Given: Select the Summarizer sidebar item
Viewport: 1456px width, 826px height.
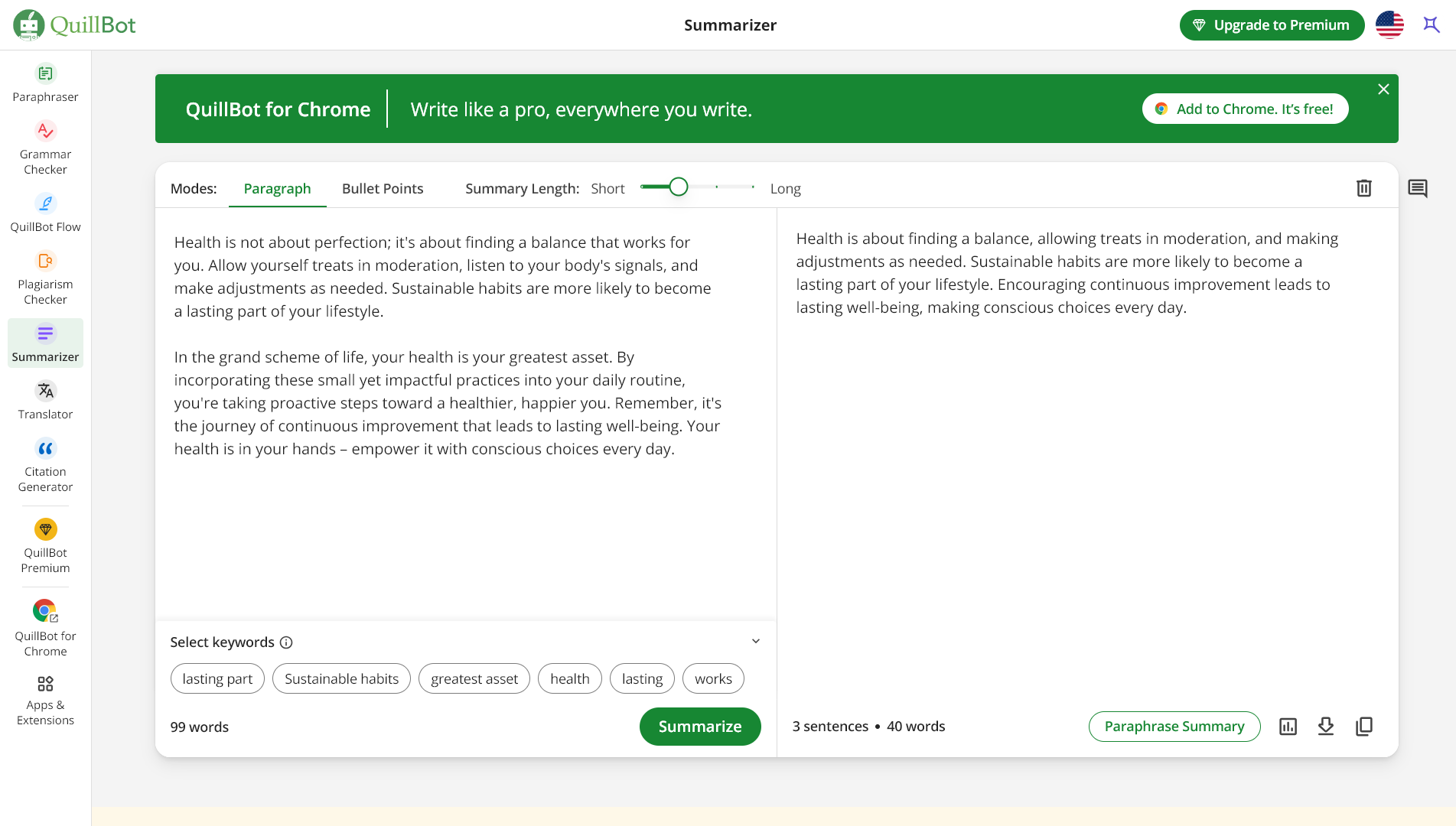Looking at the screenshot, I should point(45,343).
